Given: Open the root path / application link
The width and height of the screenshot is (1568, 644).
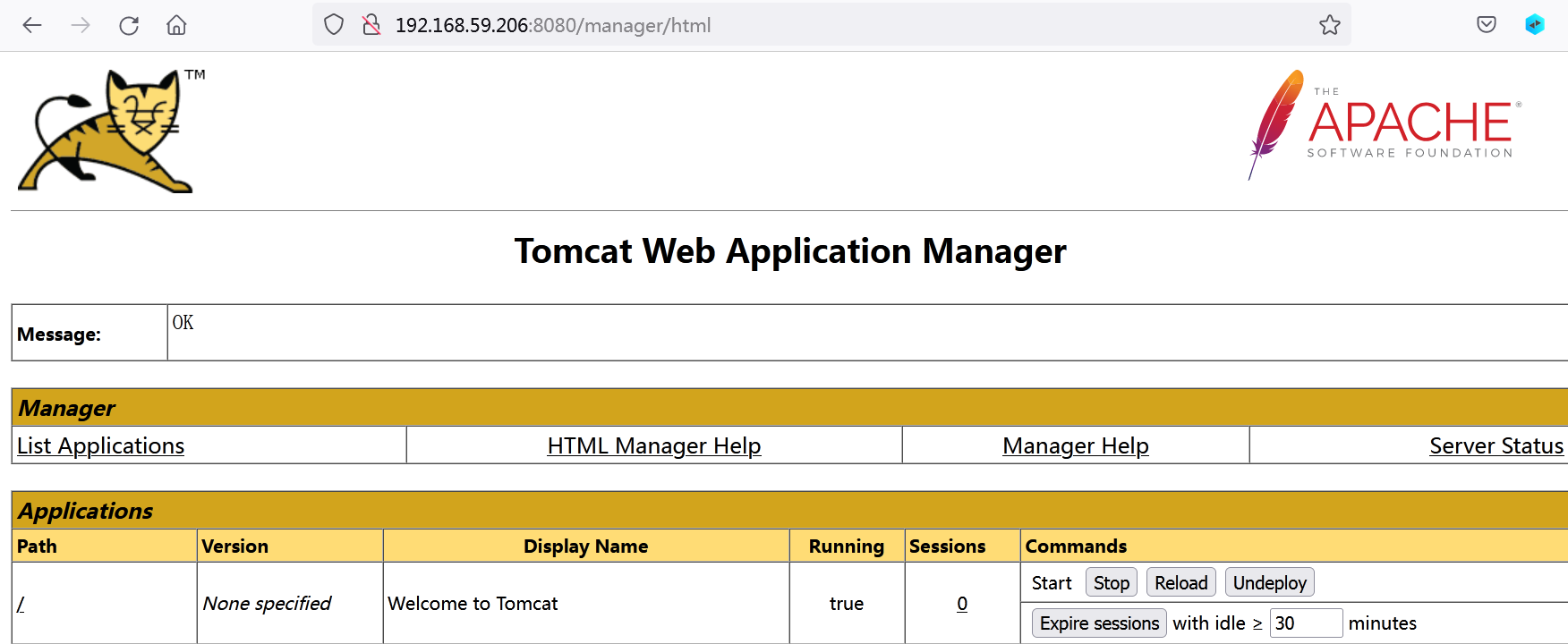Looking at the screenshot, I should tap(21, 604).
